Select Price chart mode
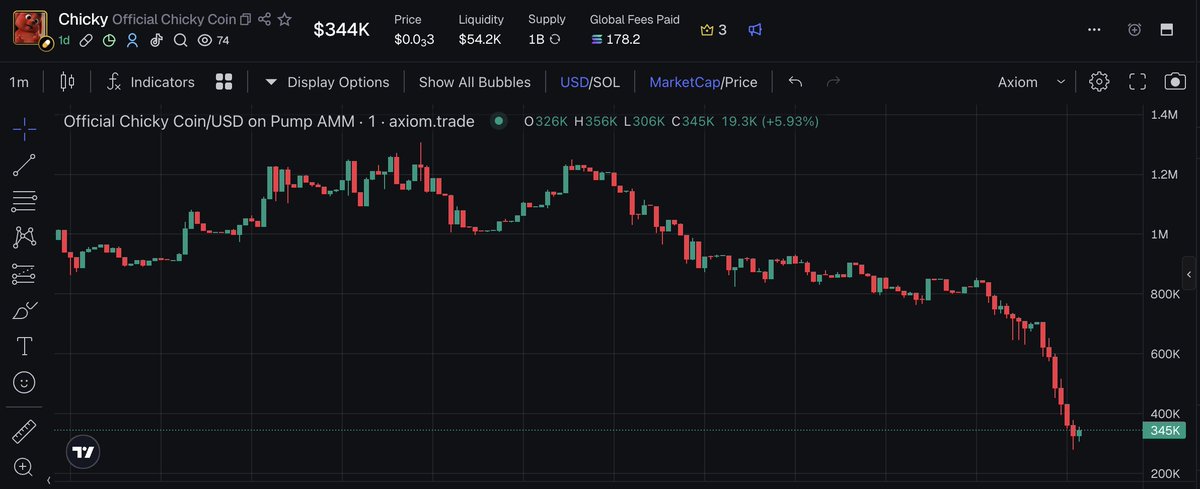This screenshot has width=1200, height=489. (x=741, y=82)
